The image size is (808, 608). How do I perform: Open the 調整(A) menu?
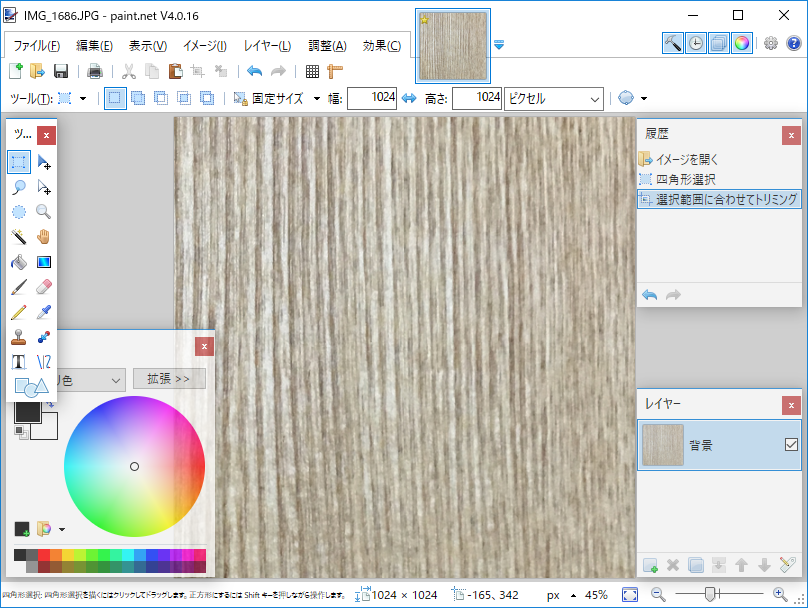pos(327,46)
